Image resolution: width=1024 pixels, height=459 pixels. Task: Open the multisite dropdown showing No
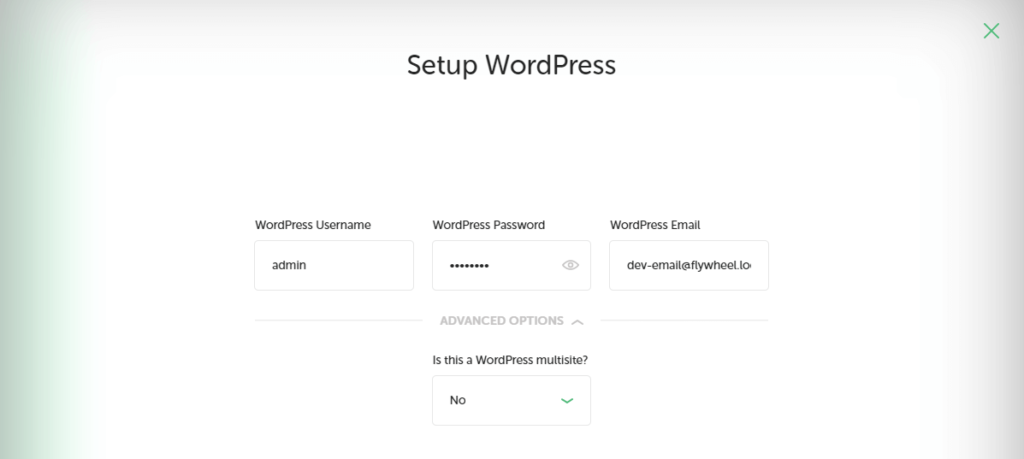(511, 400)
